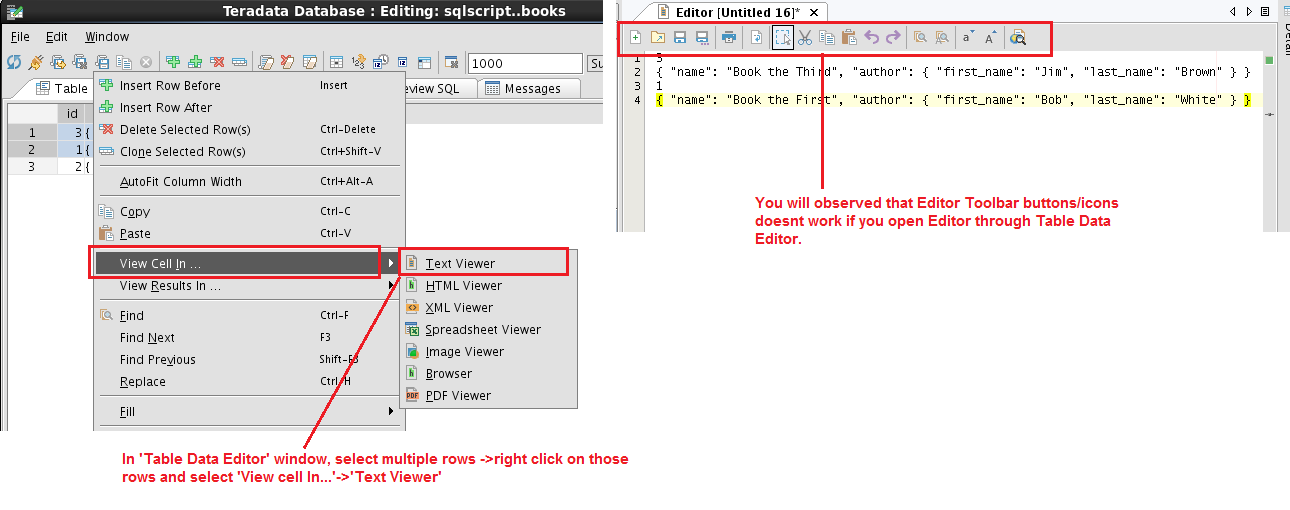Select Browser in the submenu

point(488,373)
